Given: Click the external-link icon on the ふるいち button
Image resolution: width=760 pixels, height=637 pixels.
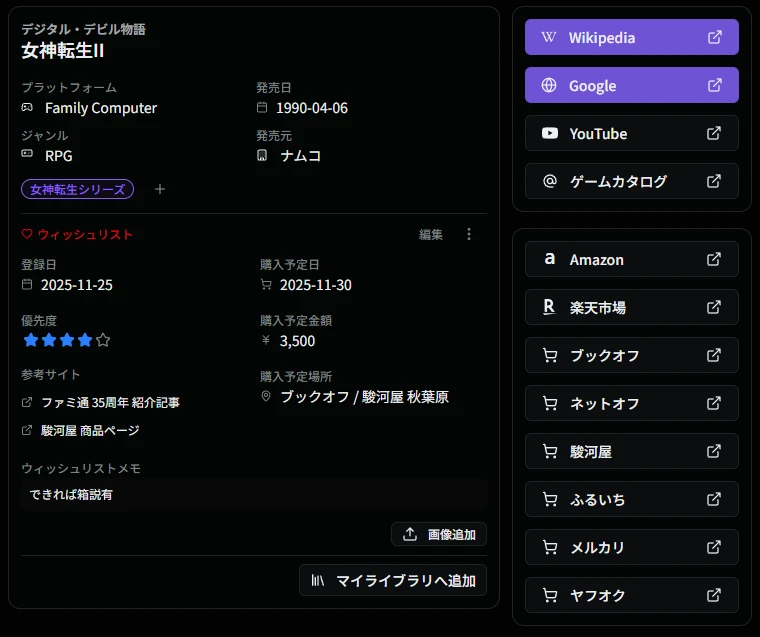Looking at the screenshot, I should click(714, 499).
